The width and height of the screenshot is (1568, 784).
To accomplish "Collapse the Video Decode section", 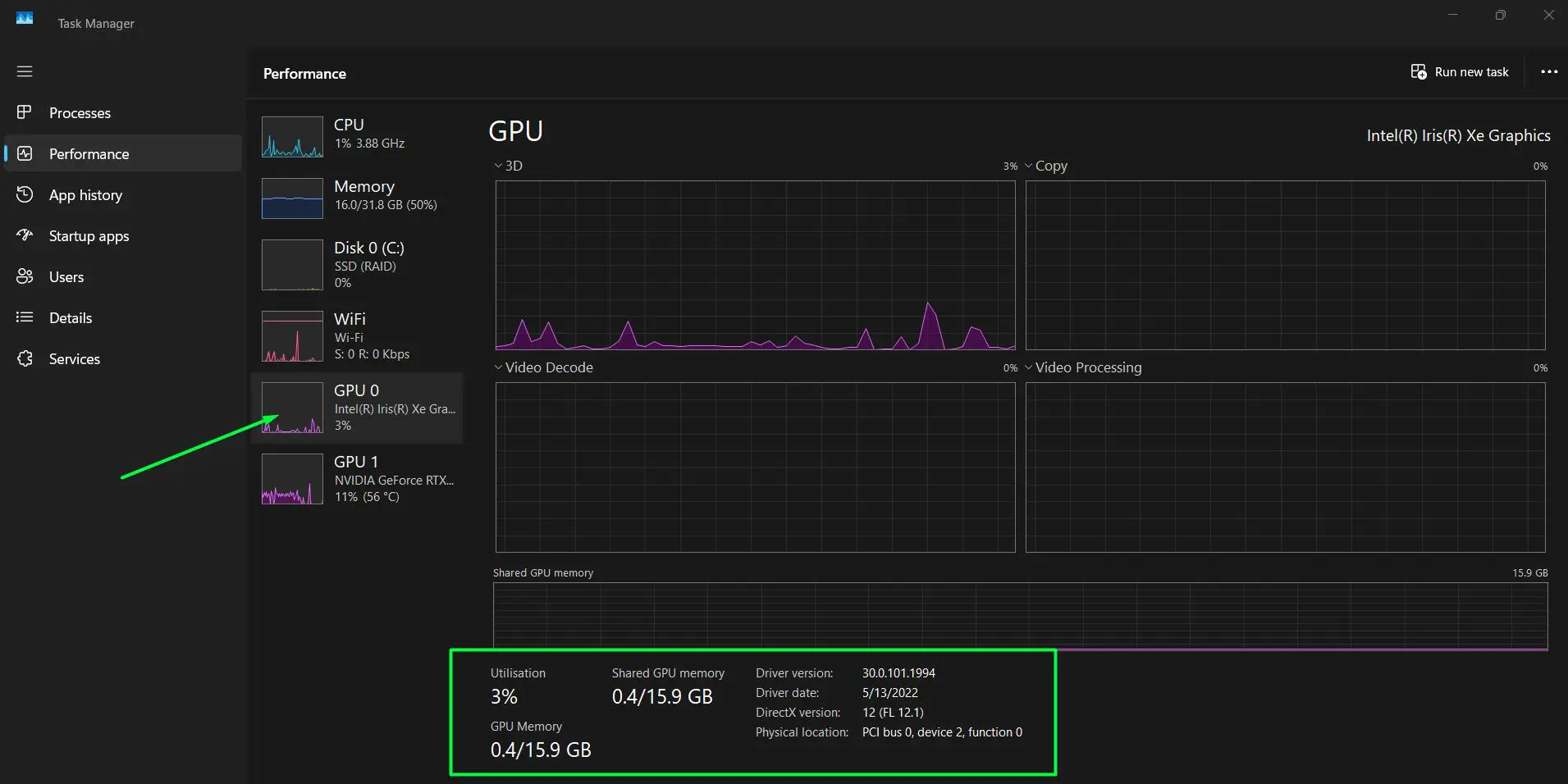I will click(498, 367).
